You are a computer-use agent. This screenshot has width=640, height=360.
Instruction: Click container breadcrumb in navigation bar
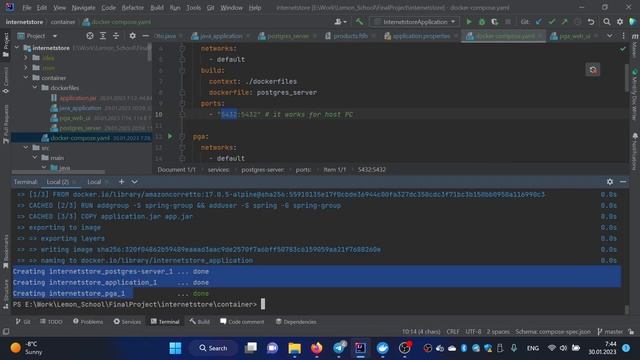coord(63,22)
